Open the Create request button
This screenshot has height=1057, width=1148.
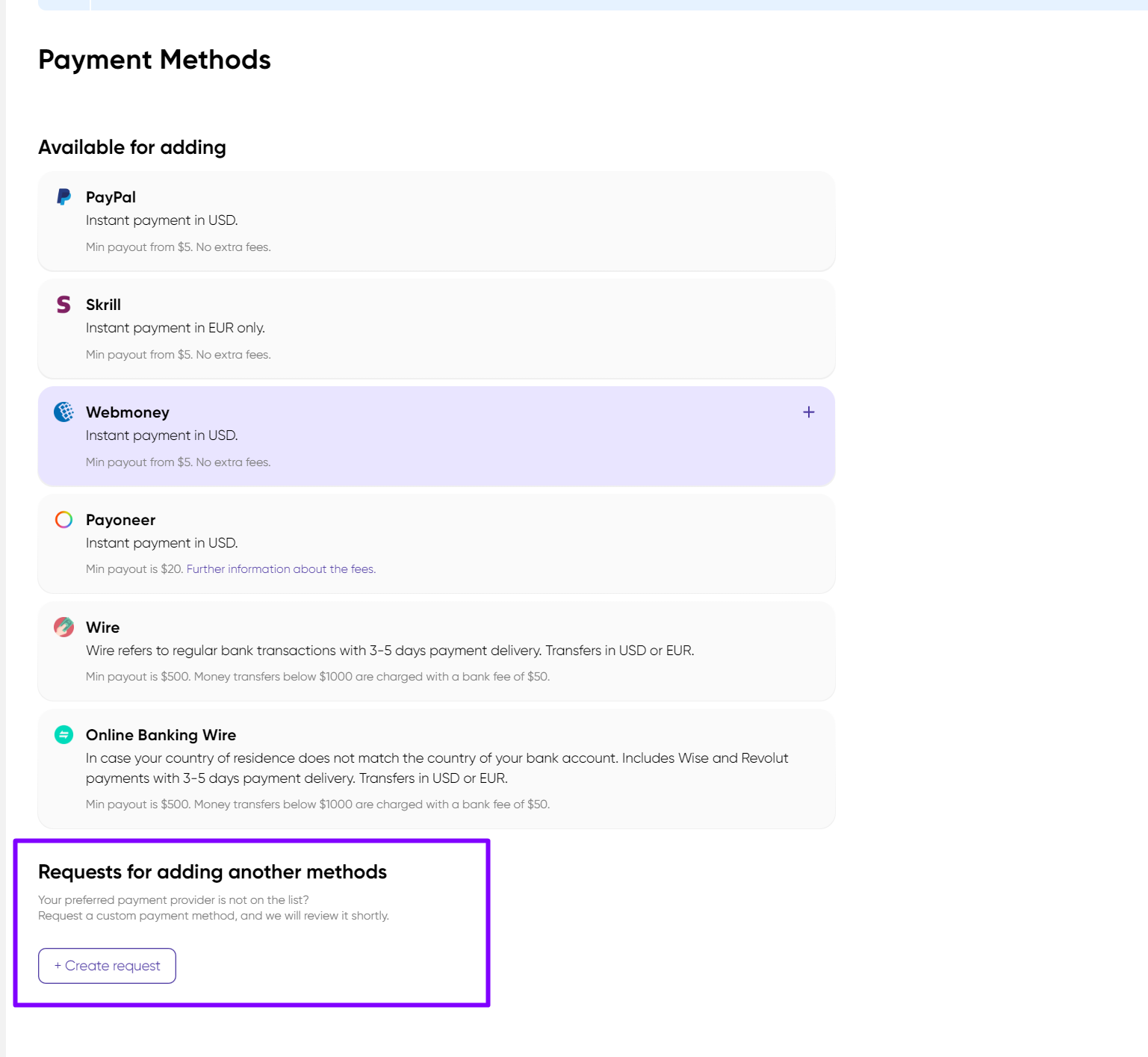tap(107, 966)
